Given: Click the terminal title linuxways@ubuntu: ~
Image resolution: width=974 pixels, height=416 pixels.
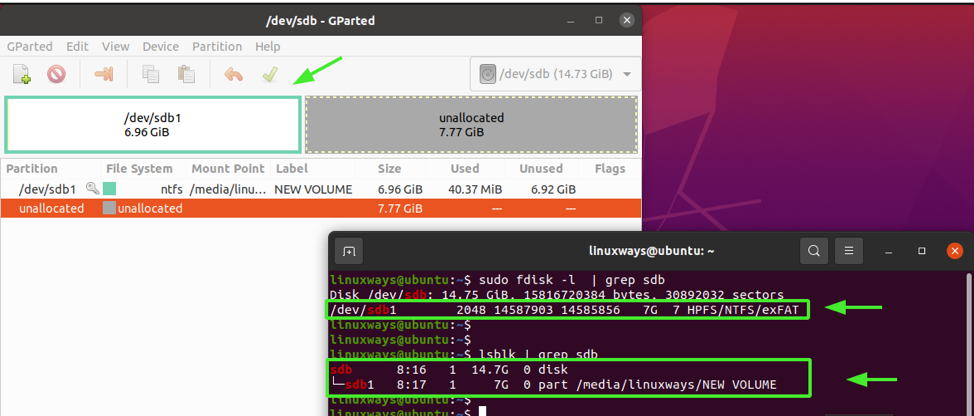Looking at the screenshot, I should tap(651, 251).
